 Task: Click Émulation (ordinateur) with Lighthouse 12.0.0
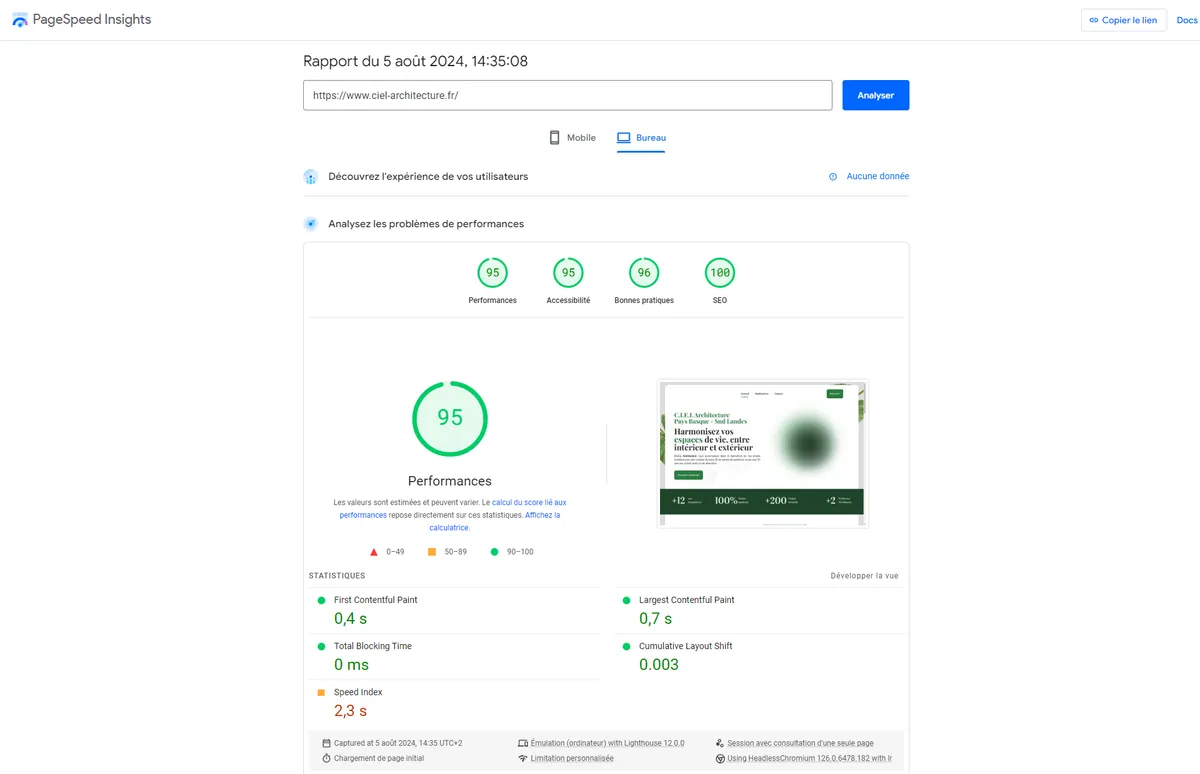[608, 743]
